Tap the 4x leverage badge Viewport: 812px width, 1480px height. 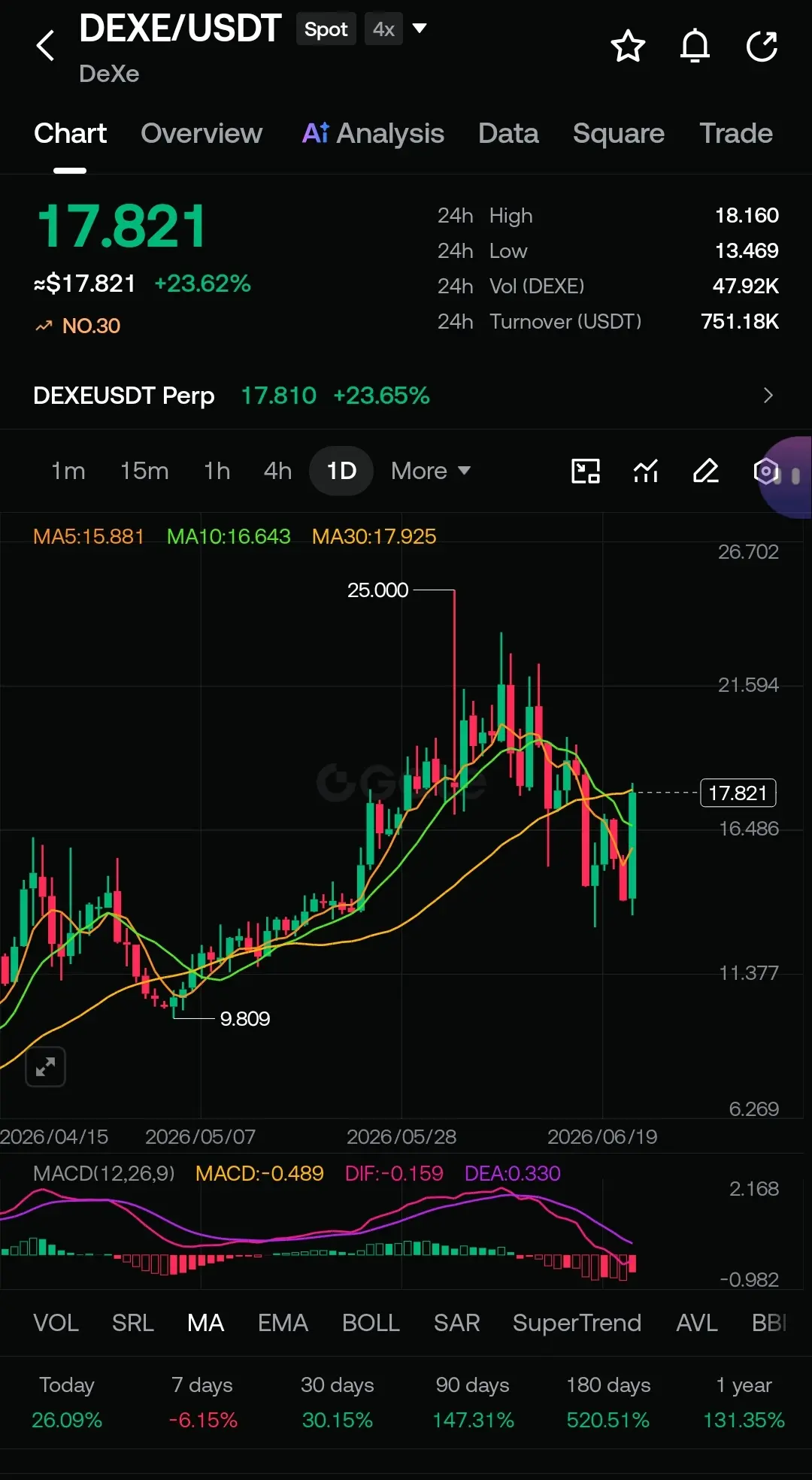[383, 29]
